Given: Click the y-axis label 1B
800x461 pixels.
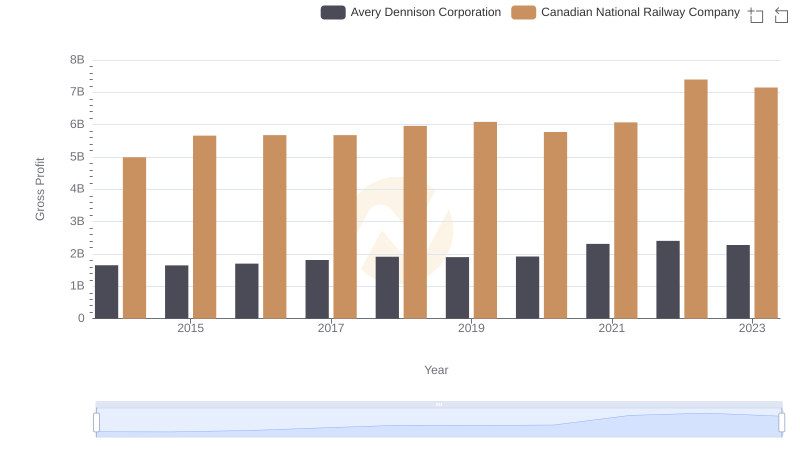Looking at the screenshot, I should (77, 286).
